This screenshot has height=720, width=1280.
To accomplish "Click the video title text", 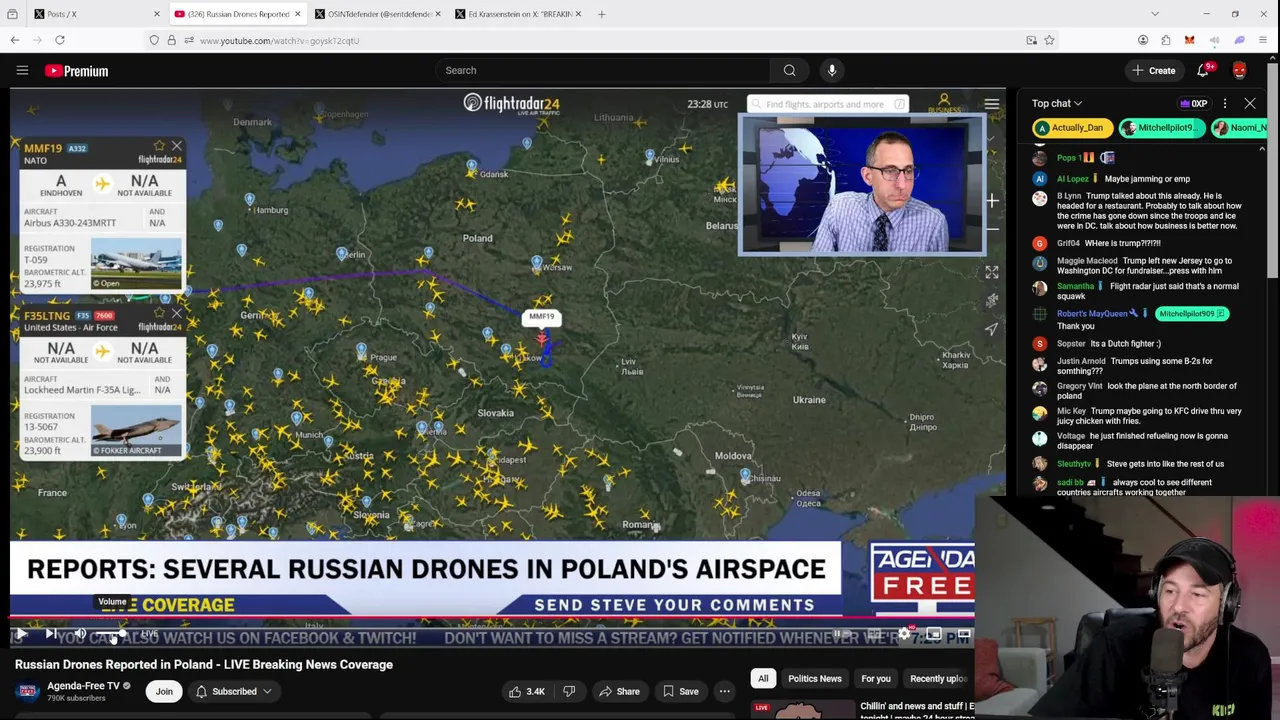I will tap(204, 664).
